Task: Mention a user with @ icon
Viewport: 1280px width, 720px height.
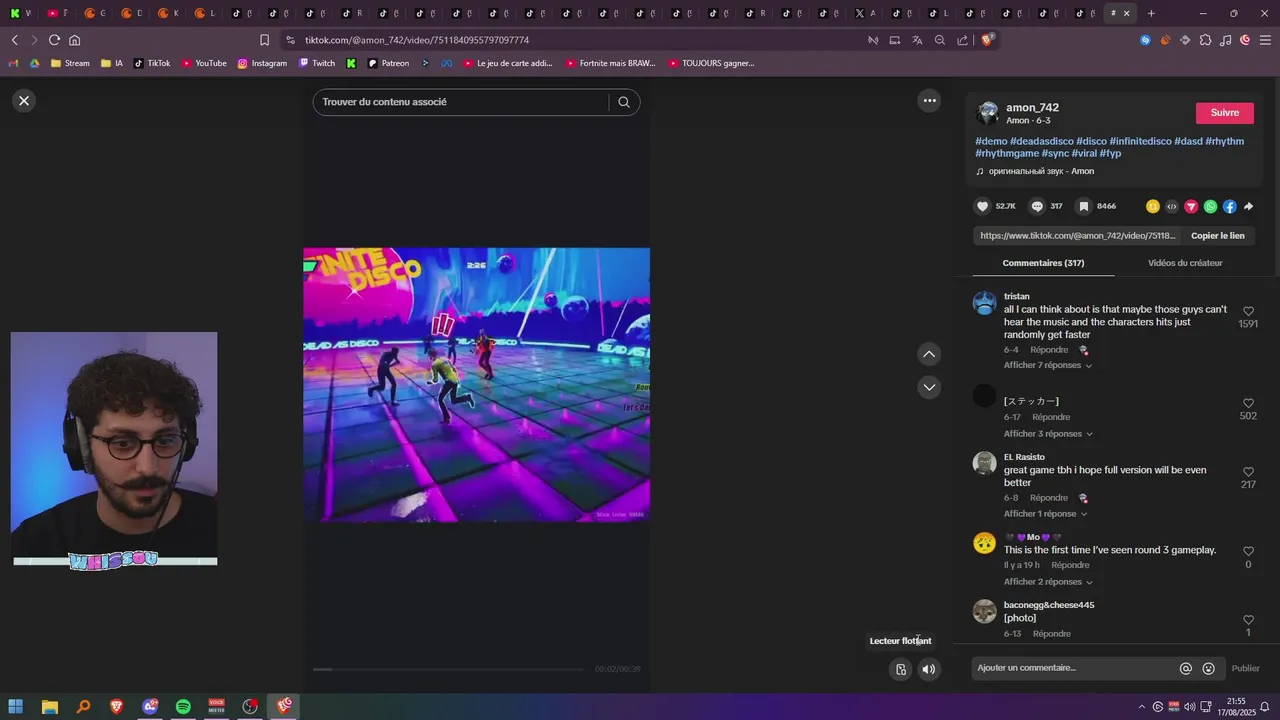Action: (x=1186, y=668)
